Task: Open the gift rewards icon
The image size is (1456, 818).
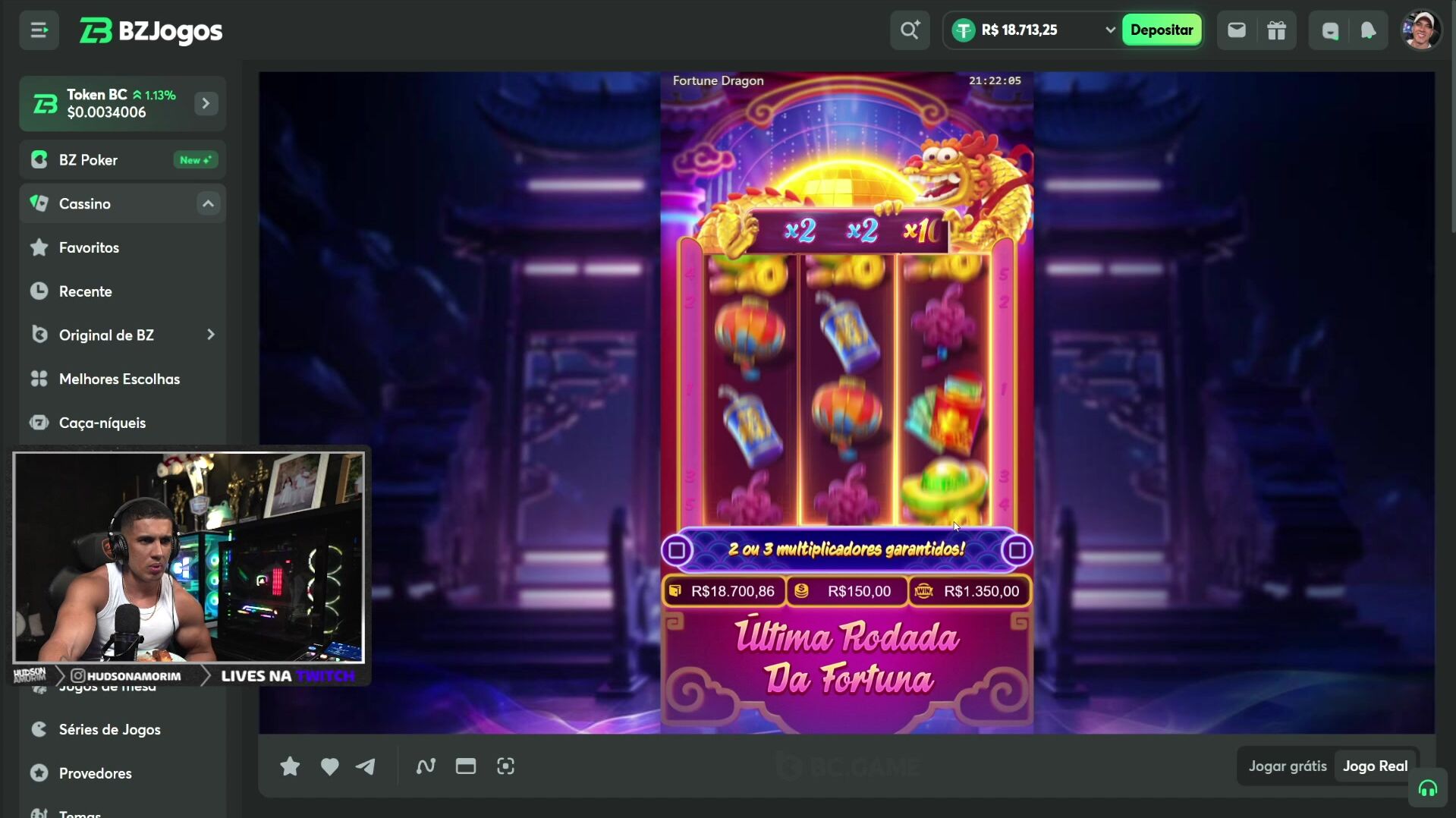Action: [1276, 30]
